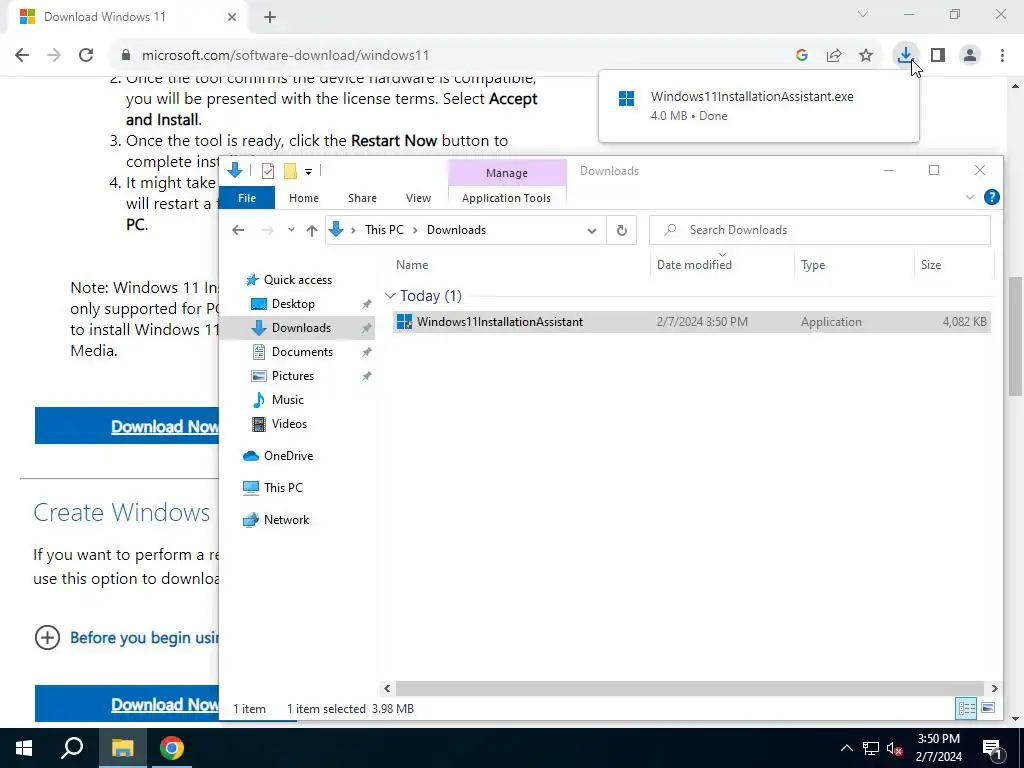Open This PC in navigation pane
This screenshot has height=768, width=1024.
pyautogui.click(x=283, y=488)
